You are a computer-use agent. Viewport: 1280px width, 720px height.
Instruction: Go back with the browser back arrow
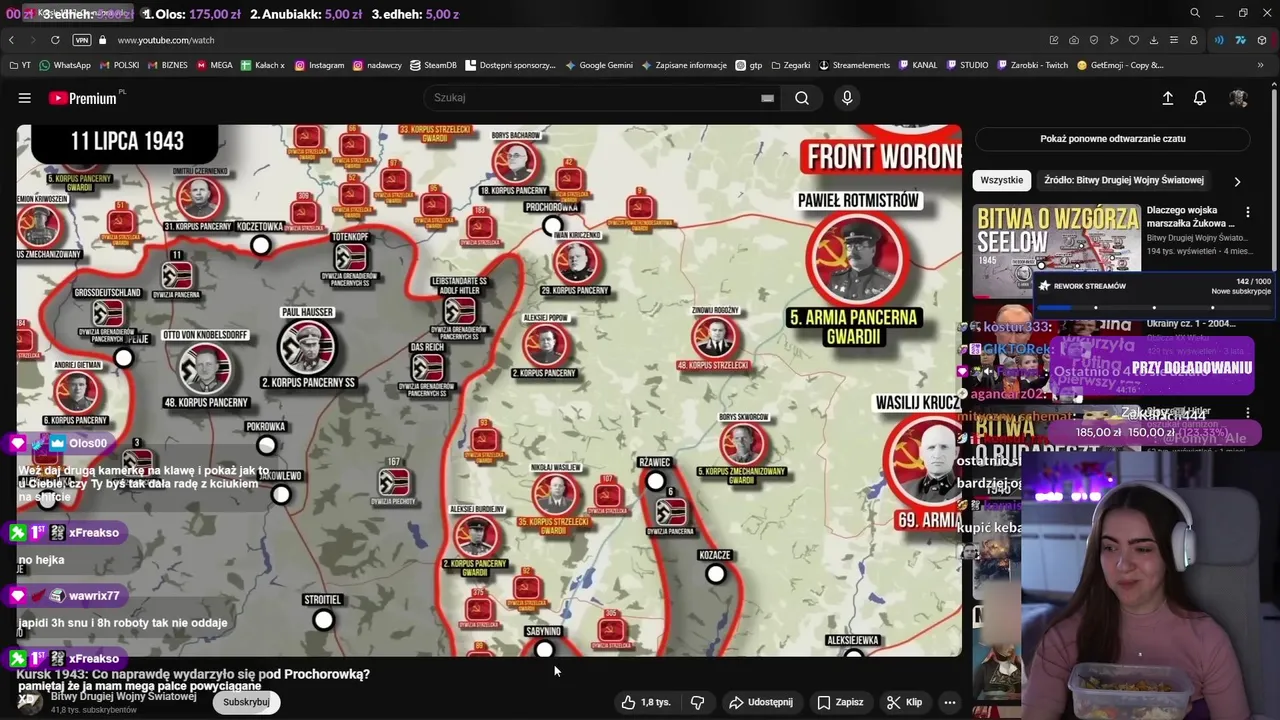[11, 40]
